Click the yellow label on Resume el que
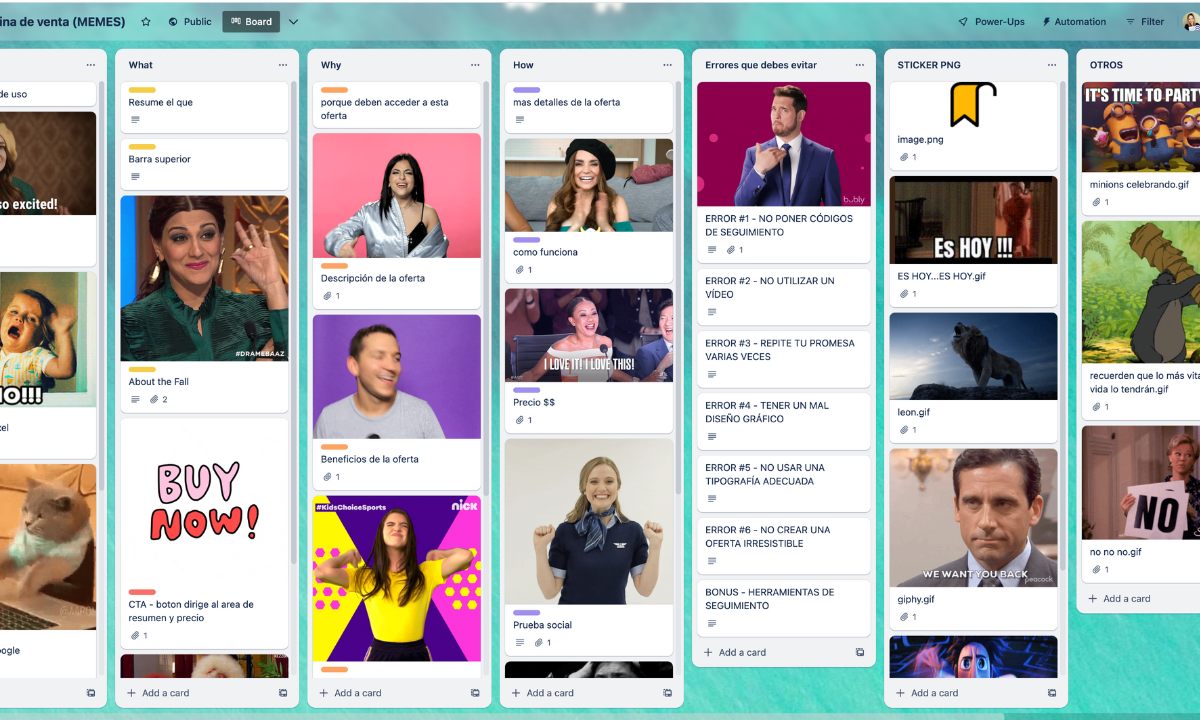The height and width of the screenshot is (720, 1200). point(142,90)
